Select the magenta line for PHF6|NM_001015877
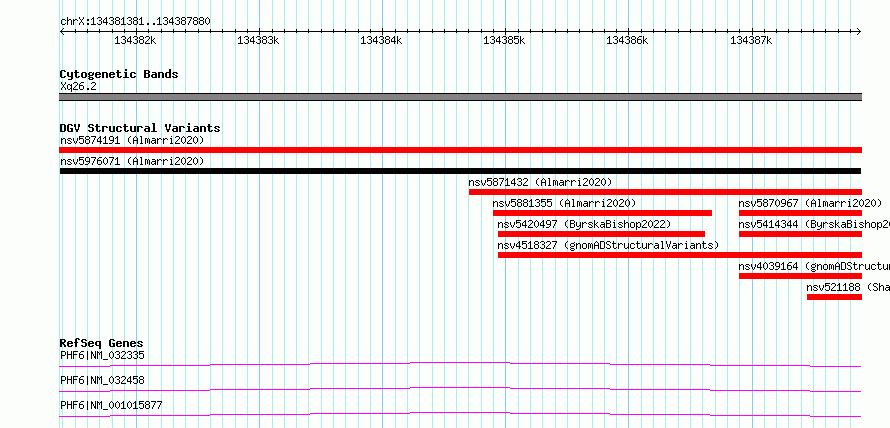Viewport: 890px width, 428px height. 460,414
